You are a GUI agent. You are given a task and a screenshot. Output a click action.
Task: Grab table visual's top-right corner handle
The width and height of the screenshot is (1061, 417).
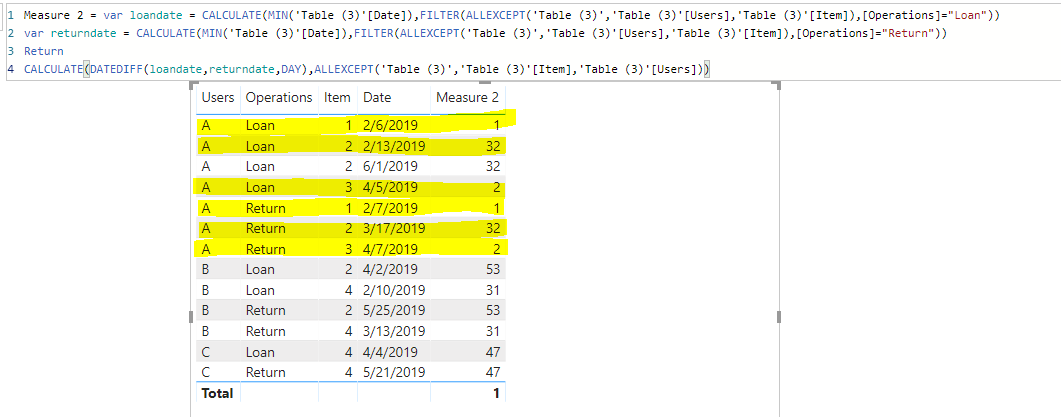coord(779,85)
